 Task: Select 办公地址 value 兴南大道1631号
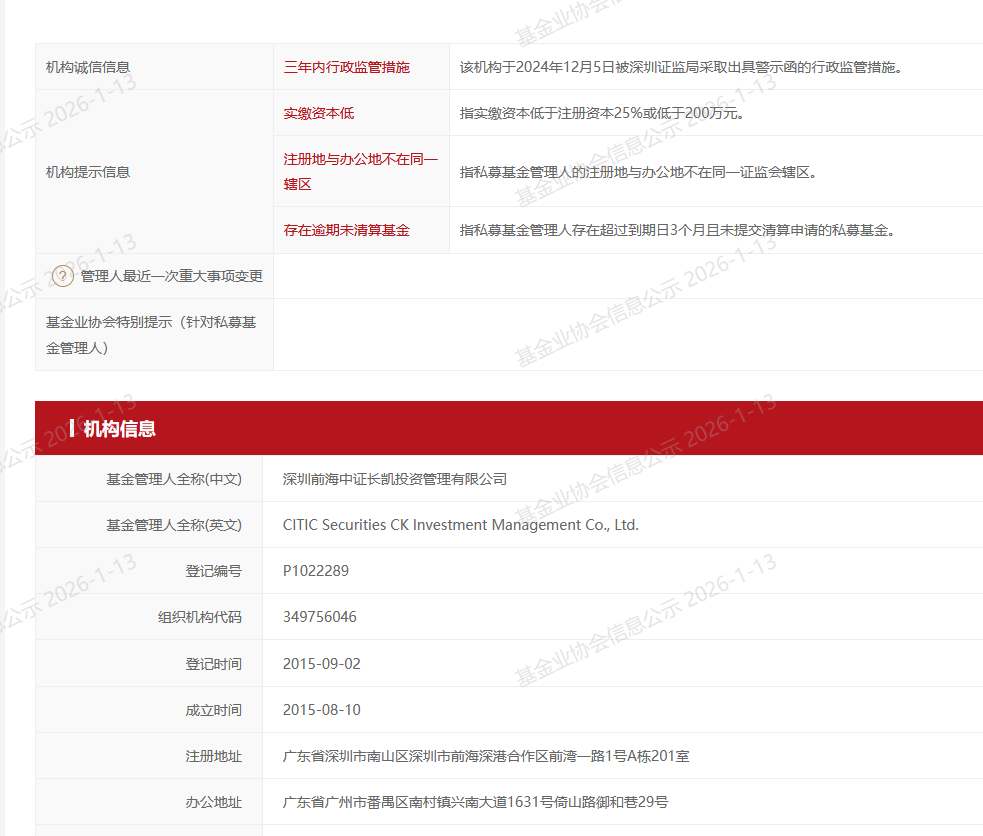pyautogui.click(x=475, y=802)
